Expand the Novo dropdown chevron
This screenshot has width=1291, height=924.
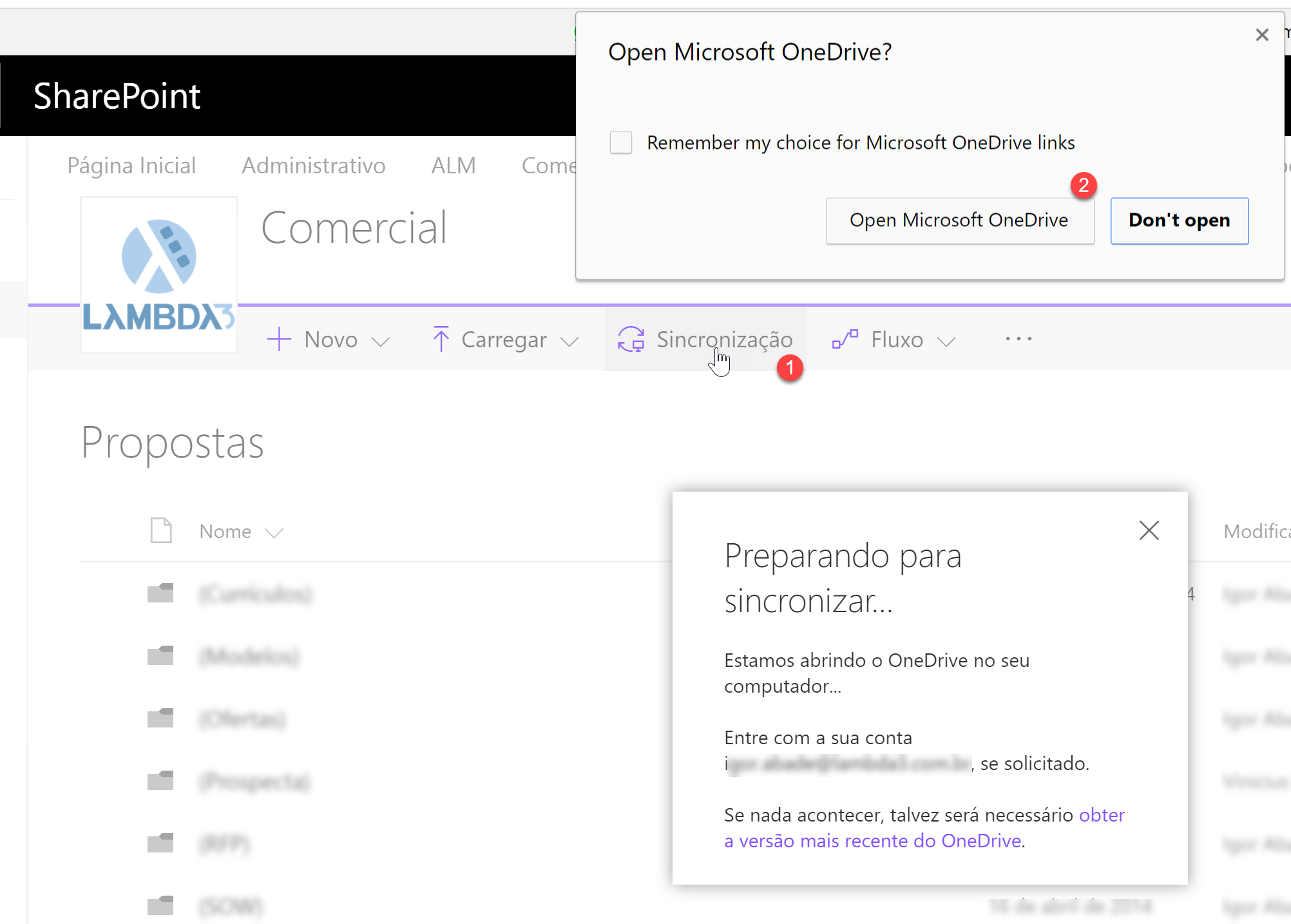coord(381,342)
